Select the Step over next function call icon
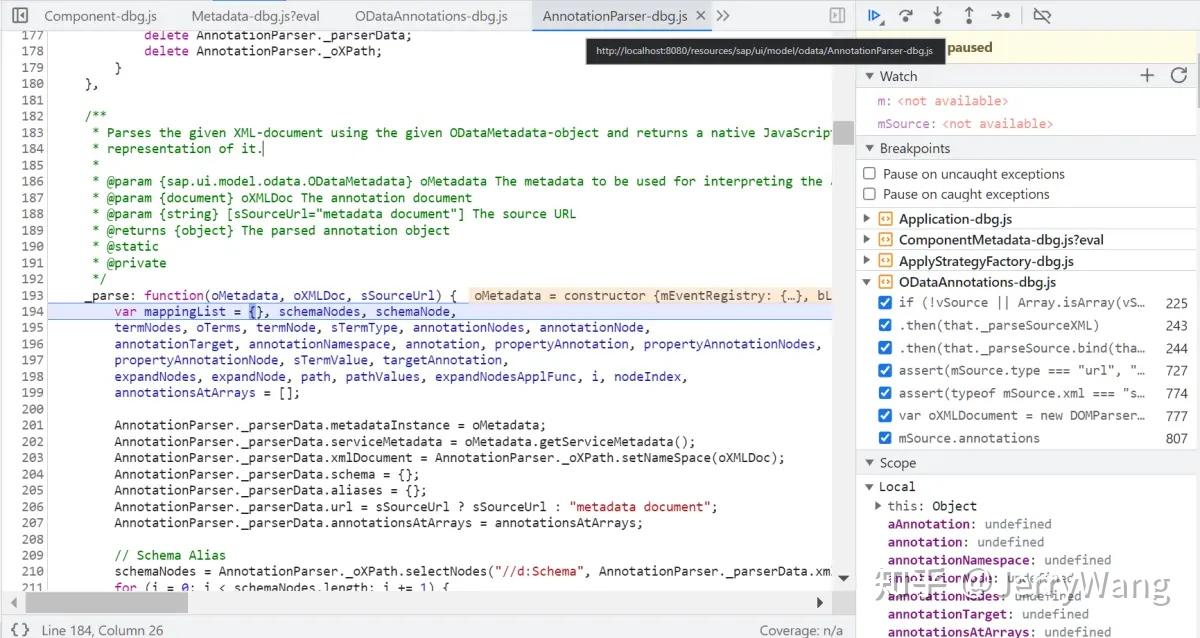This screenshot has width=1200, height=638. pos(904,15)
